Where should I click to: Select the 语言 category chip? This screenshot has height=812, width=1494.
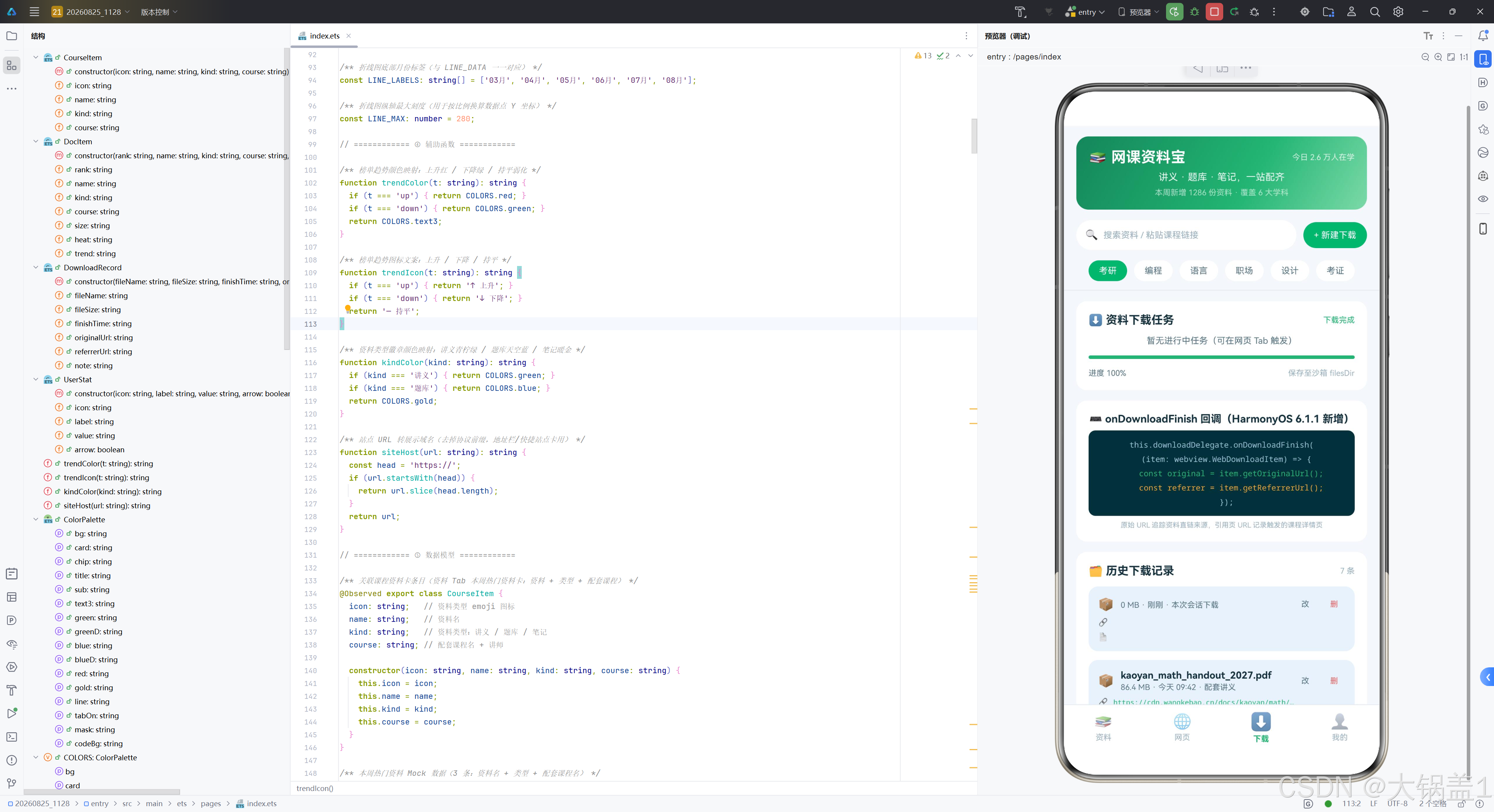pos(1199,271)
